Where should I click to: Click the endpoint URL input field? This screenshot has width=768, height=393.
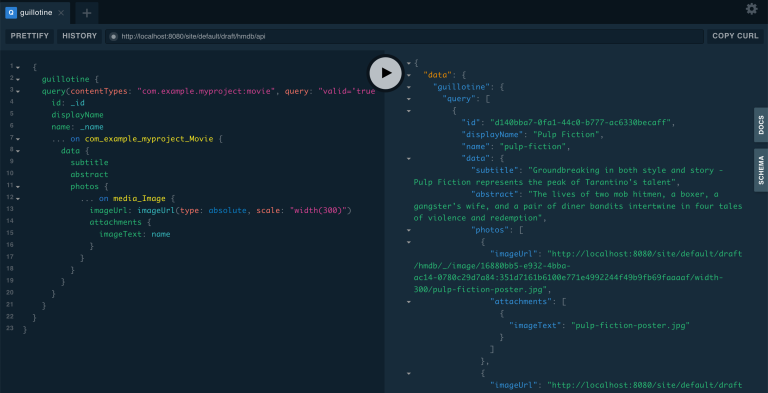pos(405,36)
